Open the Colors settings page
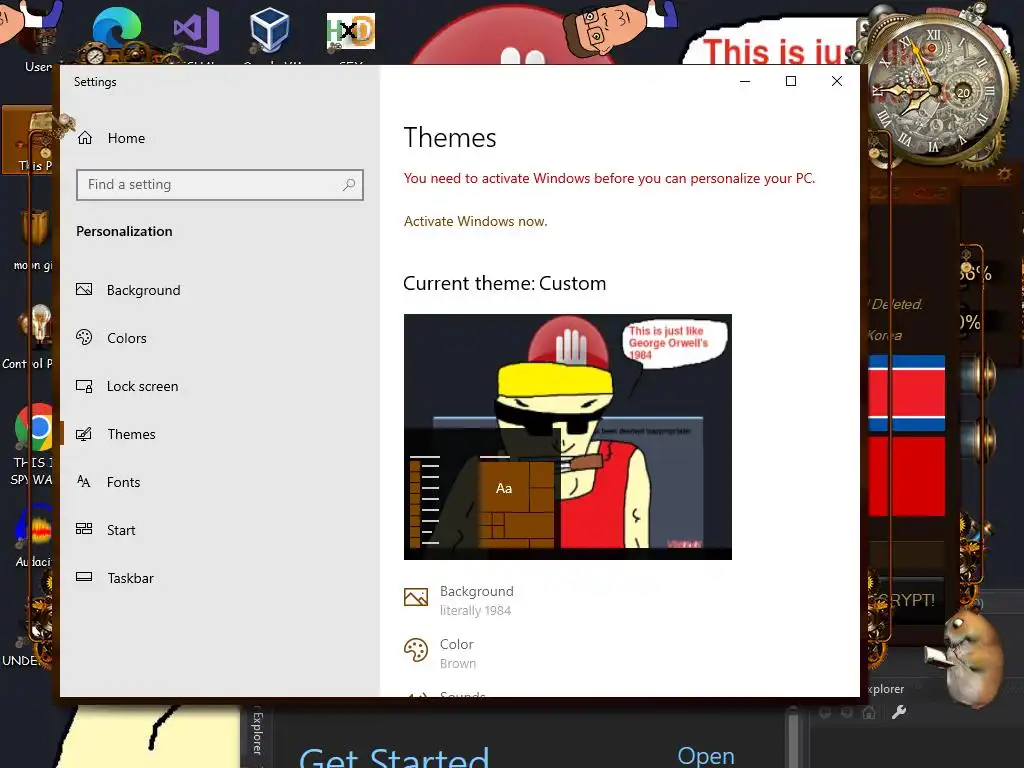The height and width of the screenshot is (768, 1024). [127, 338]
